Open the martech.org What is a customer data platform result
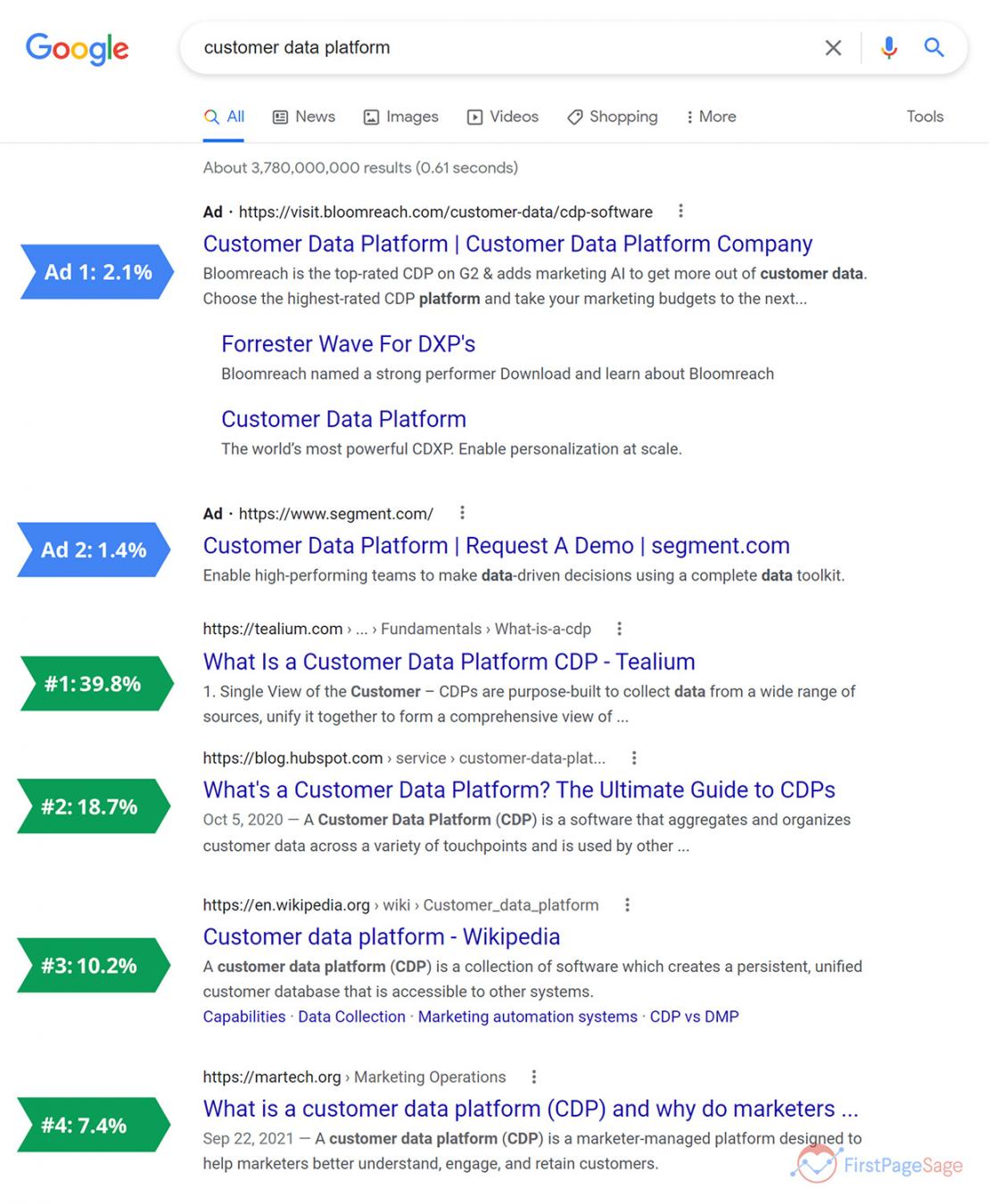The width and height of the screenshot is (989, 1204). (531, 1109)
